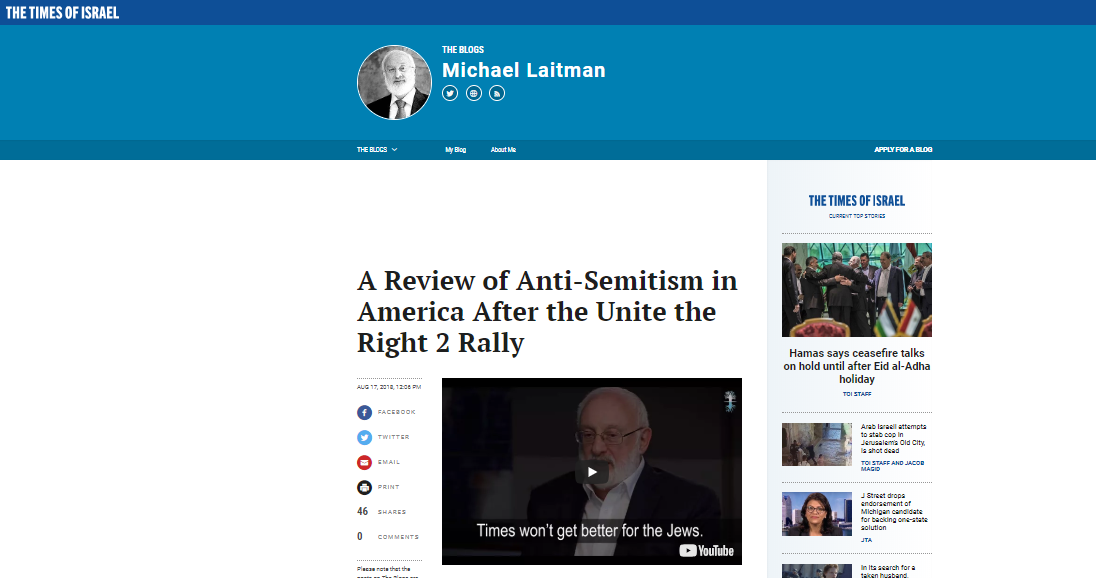Click Michael Laitman profile photo
Screen dimensions: 1096x578
click(396, 82)
